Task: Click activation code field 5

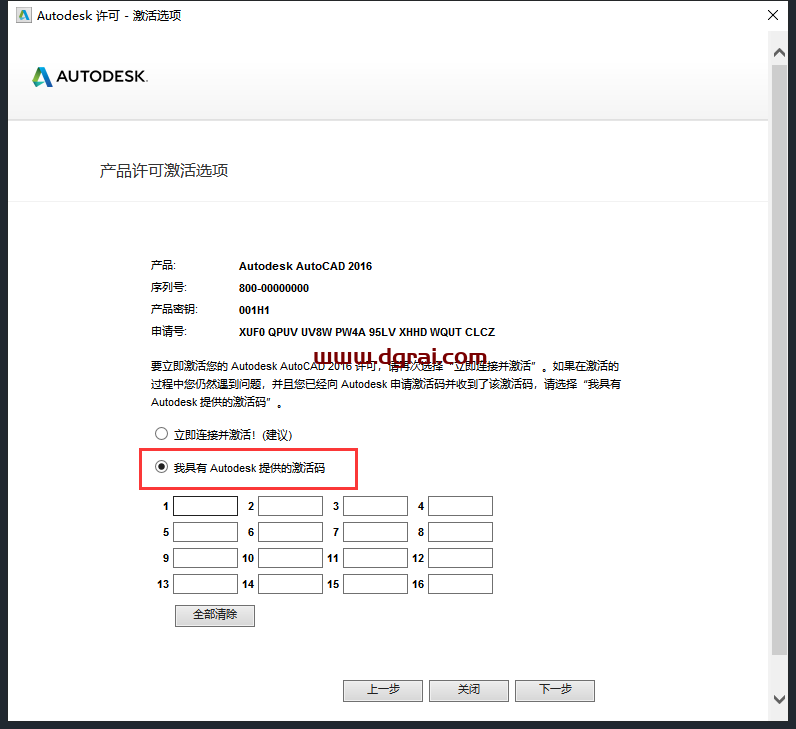Action: tap(205, 532)
